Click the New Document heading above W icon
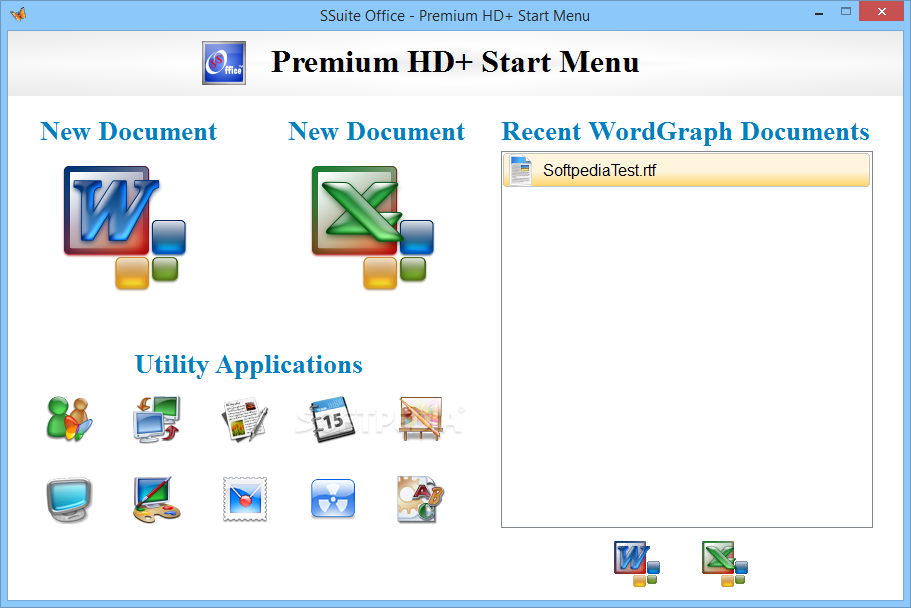Viewport: 911px width, 608px height. click(128, 131)
